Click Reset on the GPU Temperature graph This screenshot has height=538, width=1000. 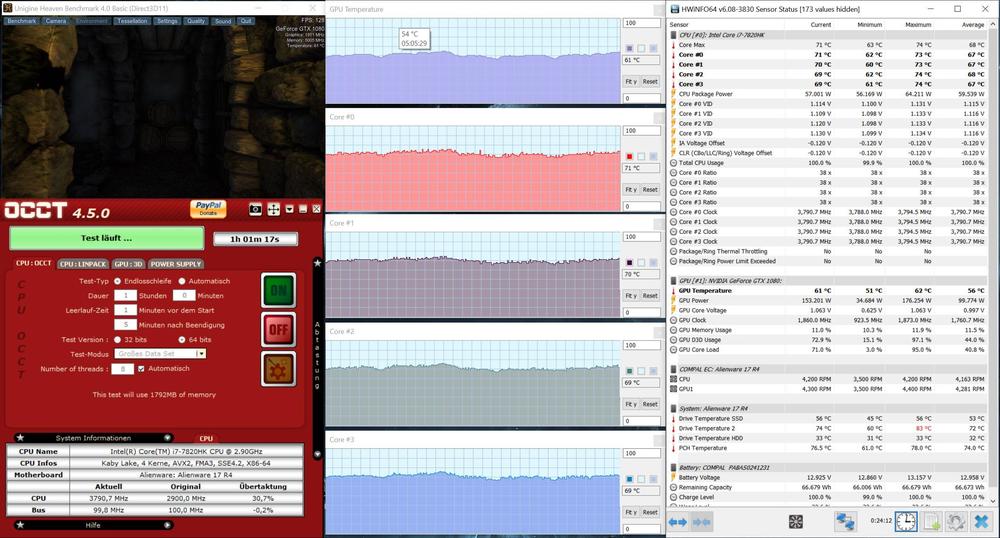pyautogui.click(x=650, y=82)
